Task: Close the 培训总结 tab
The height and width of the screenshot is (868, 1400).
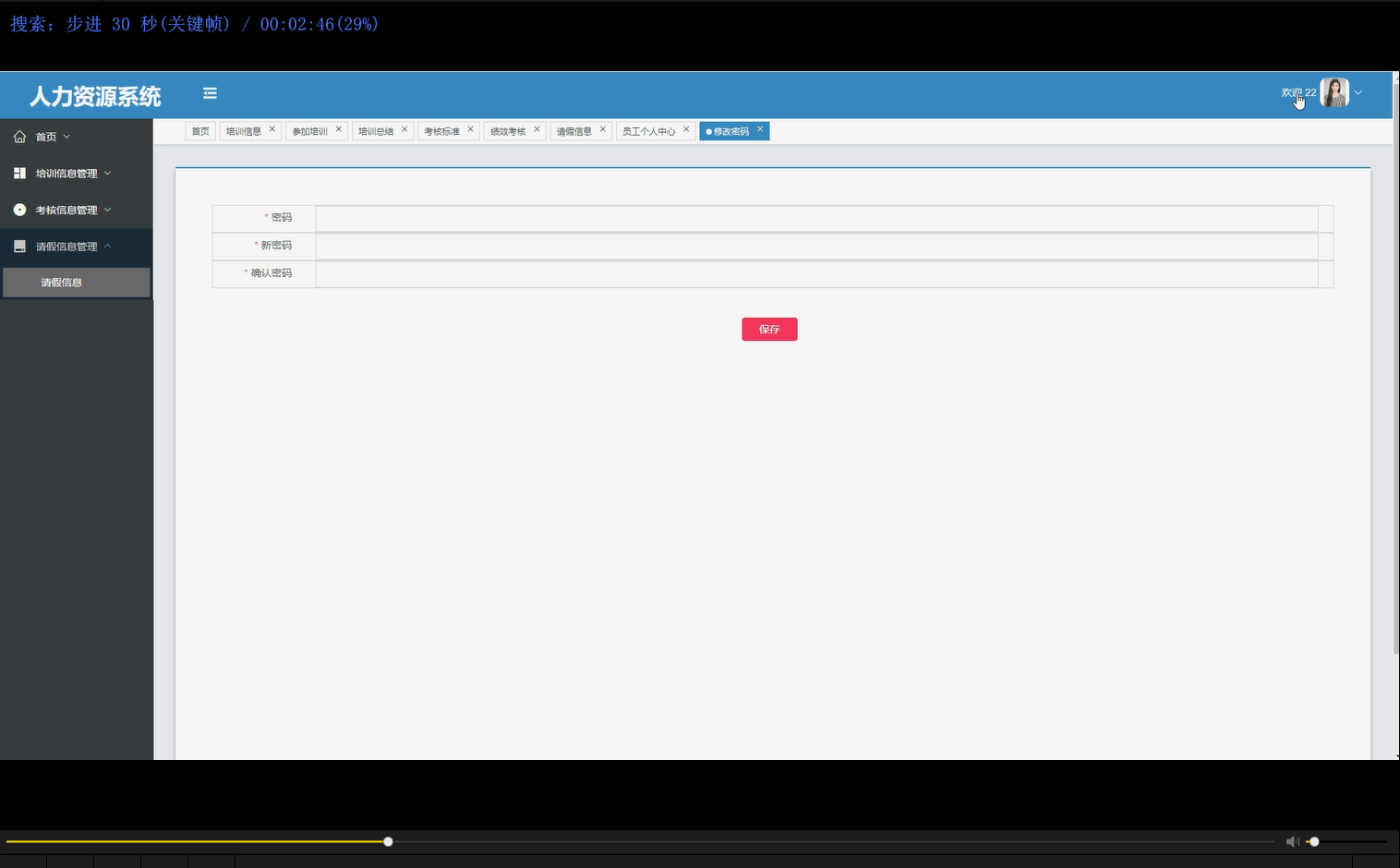Action: (404, 129)
